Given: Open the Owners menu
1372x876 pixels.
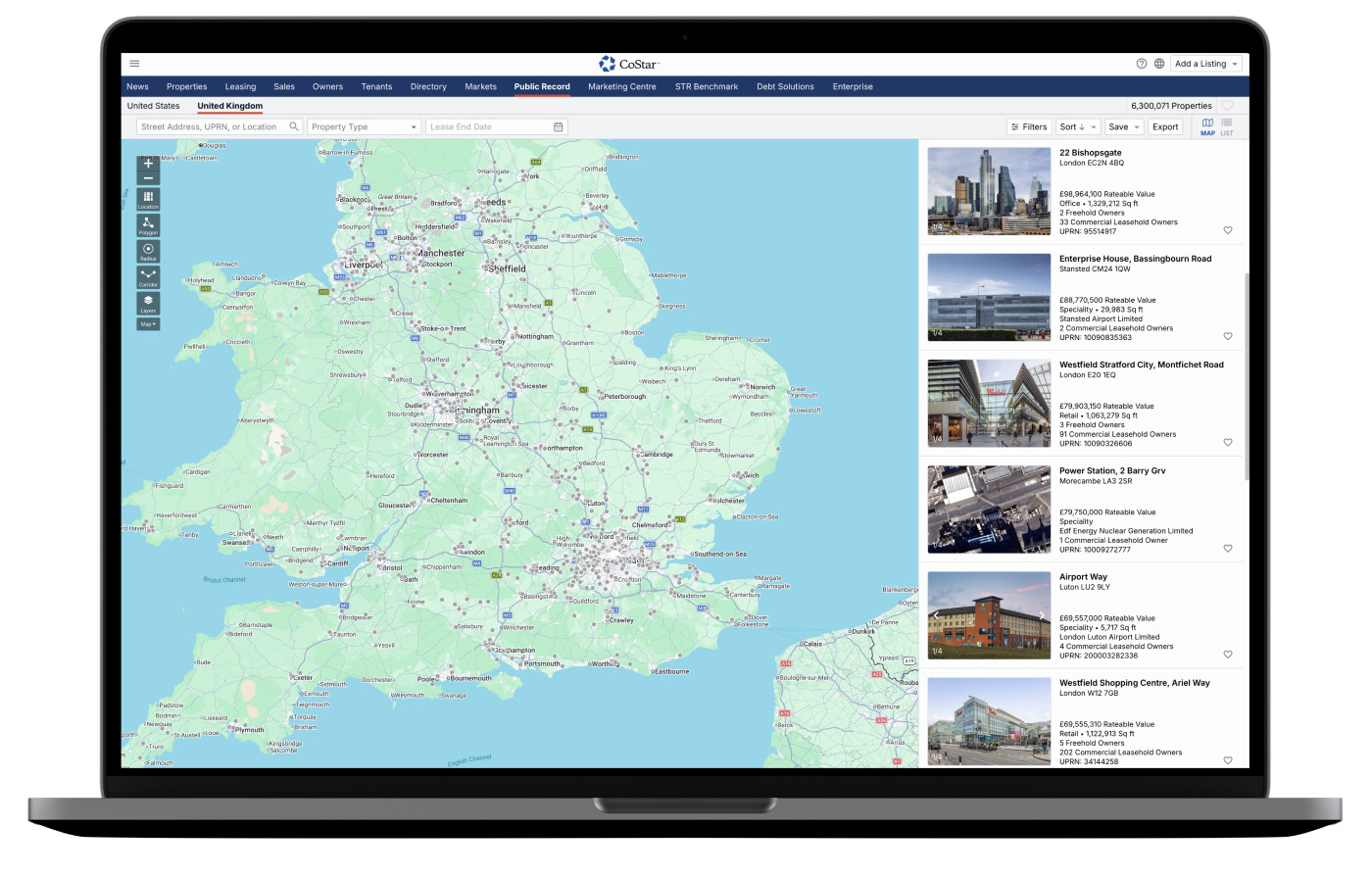Looking at the screenshot, I should pos(327,86).
